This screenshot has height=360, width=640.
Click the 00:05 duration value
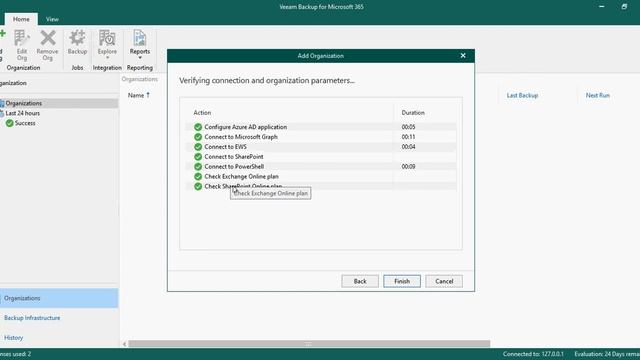point(408,127)
